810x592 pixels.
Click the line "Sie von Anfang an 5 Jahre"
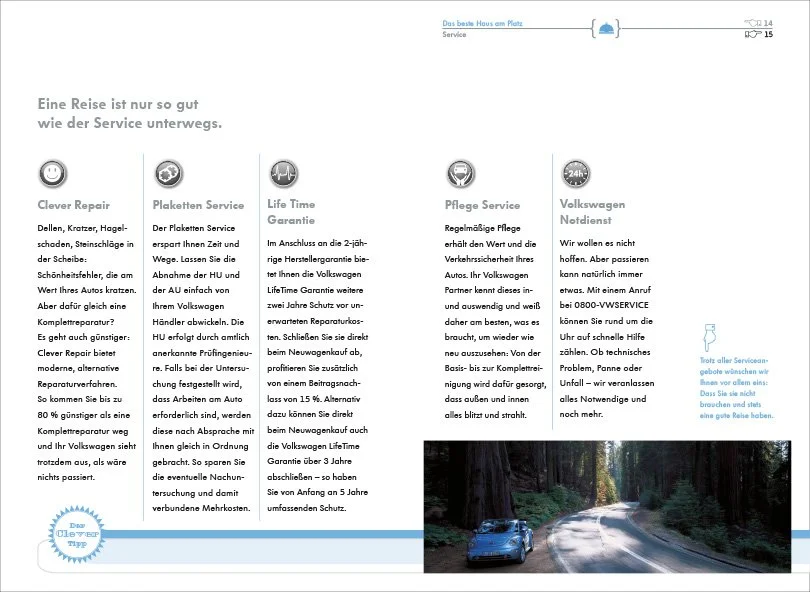317,492
